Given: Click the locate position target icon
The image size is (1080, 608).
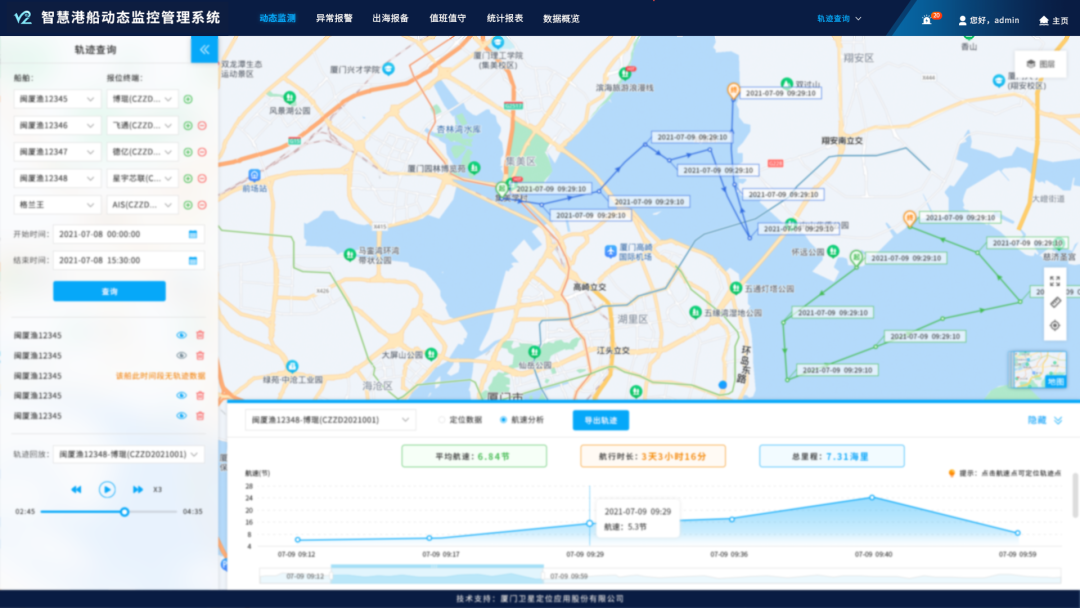Looking at the screenshot, I should 1054,325.
